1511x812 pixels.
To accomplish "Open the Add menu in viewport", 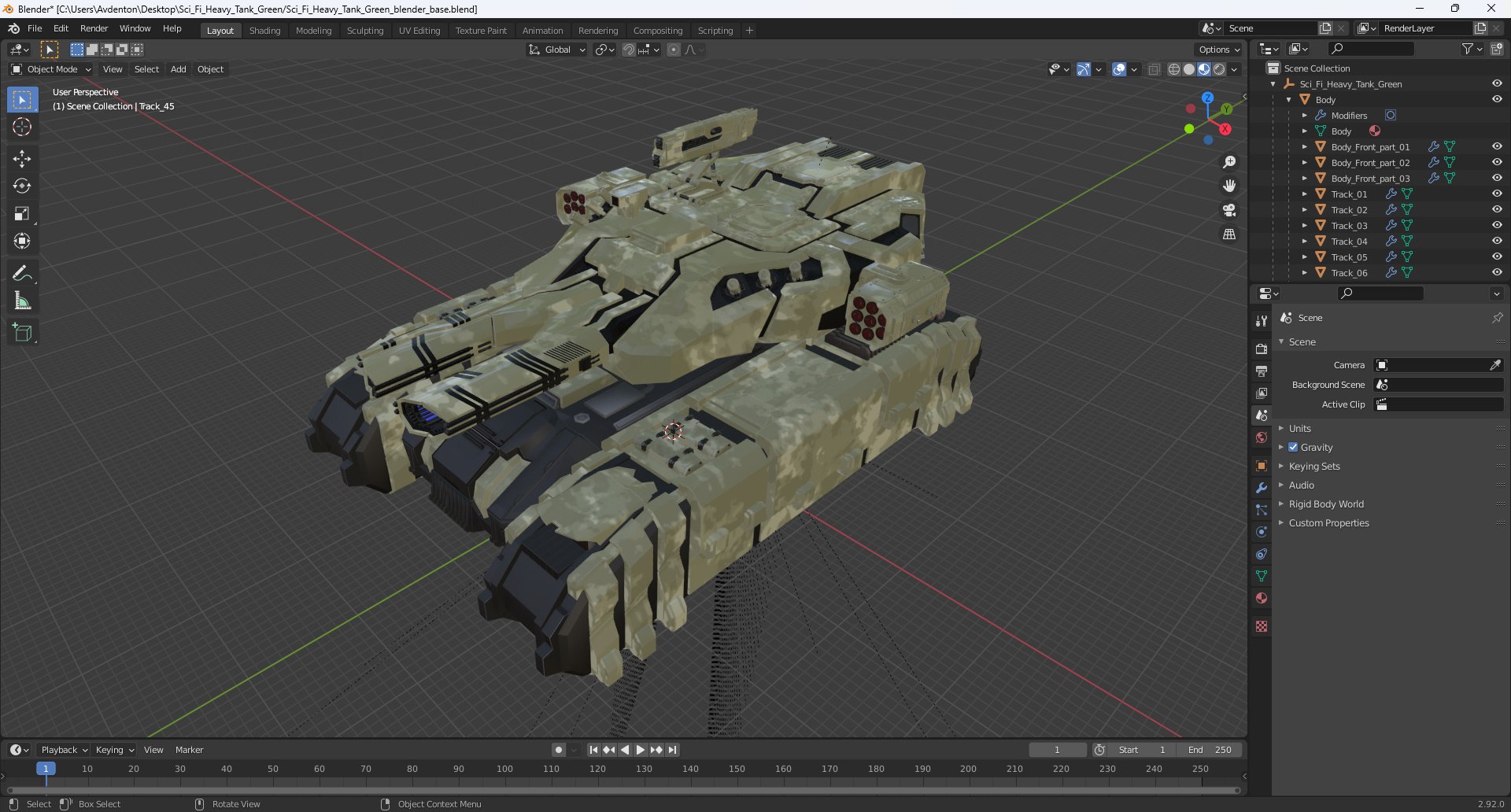I will pos(179,69).
